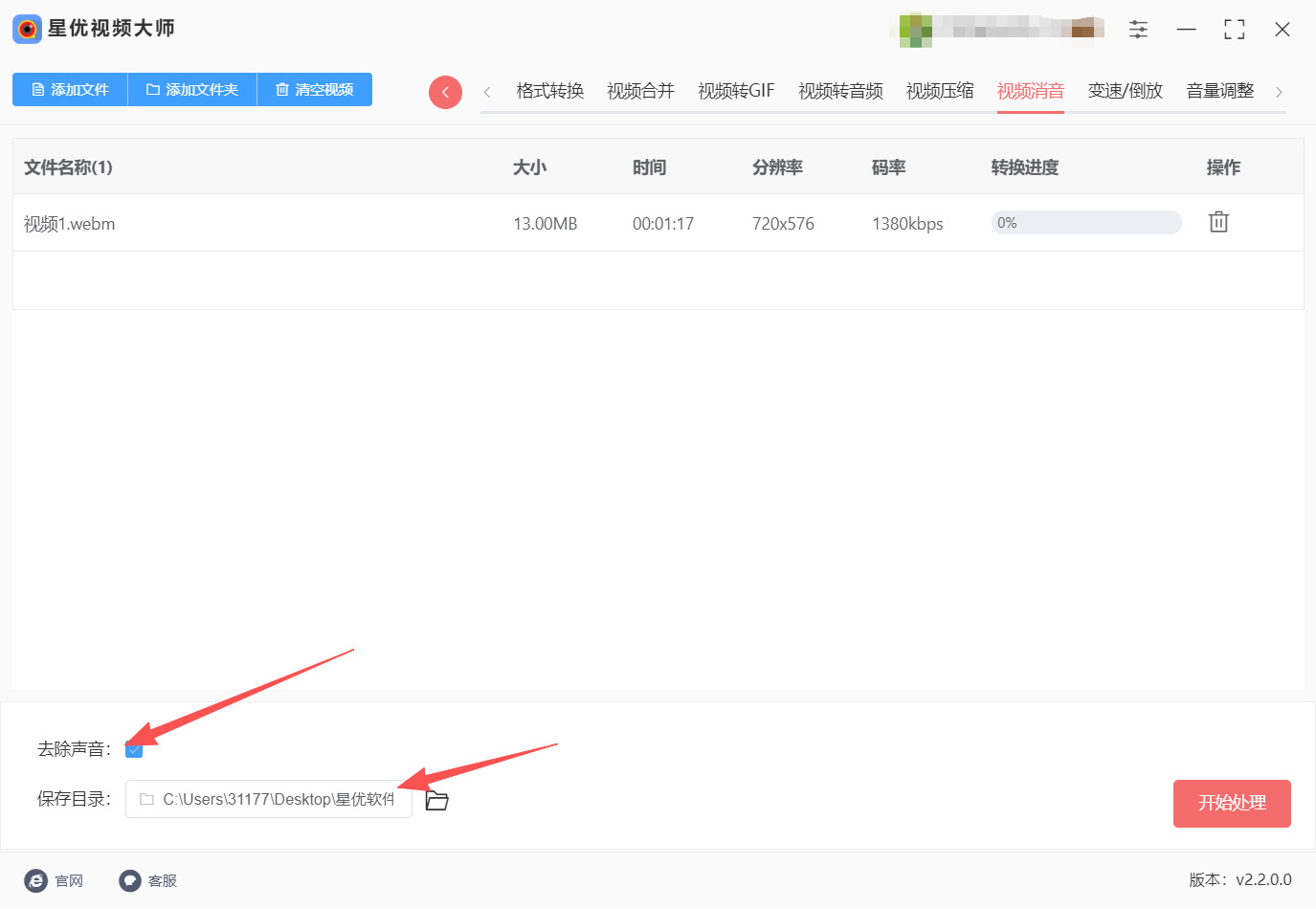
Task: Switch to 格式转换 tab
Action: point(549,91)
